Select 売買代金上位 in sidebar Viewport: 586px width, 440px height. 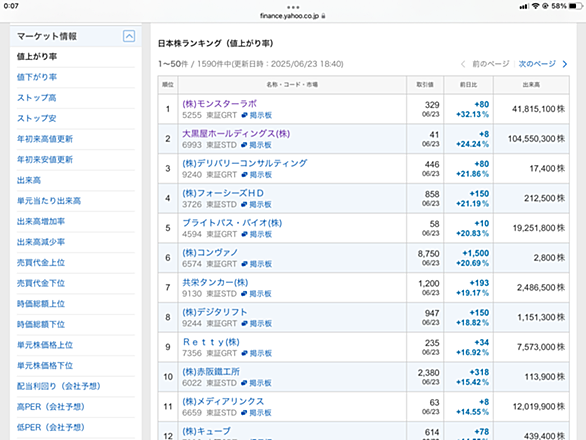[41, 262]
